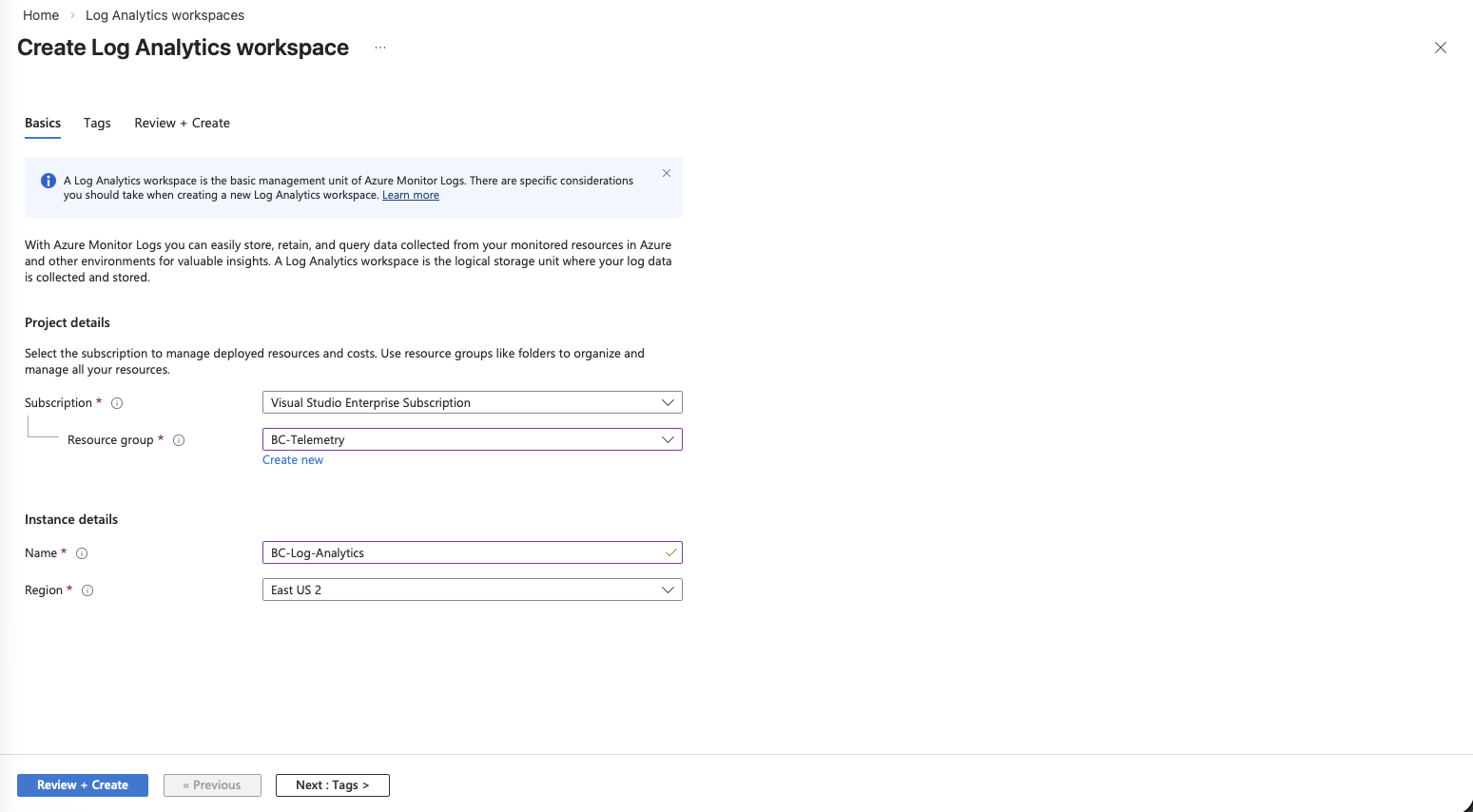Screen dimensions: 1473x812
Task: Click the Region info icon
Action: coord(87,590)
